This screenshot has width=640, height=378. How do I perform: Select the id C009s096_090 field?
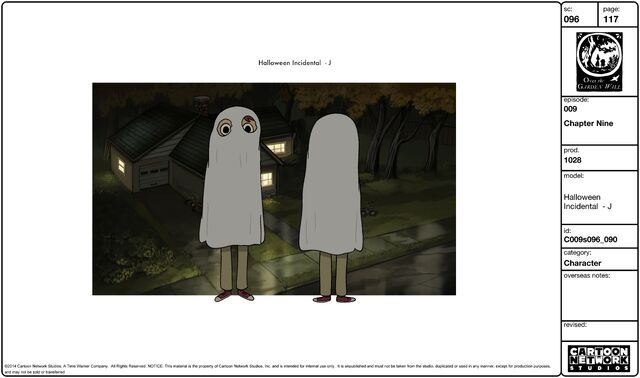[x=599, y=236]
